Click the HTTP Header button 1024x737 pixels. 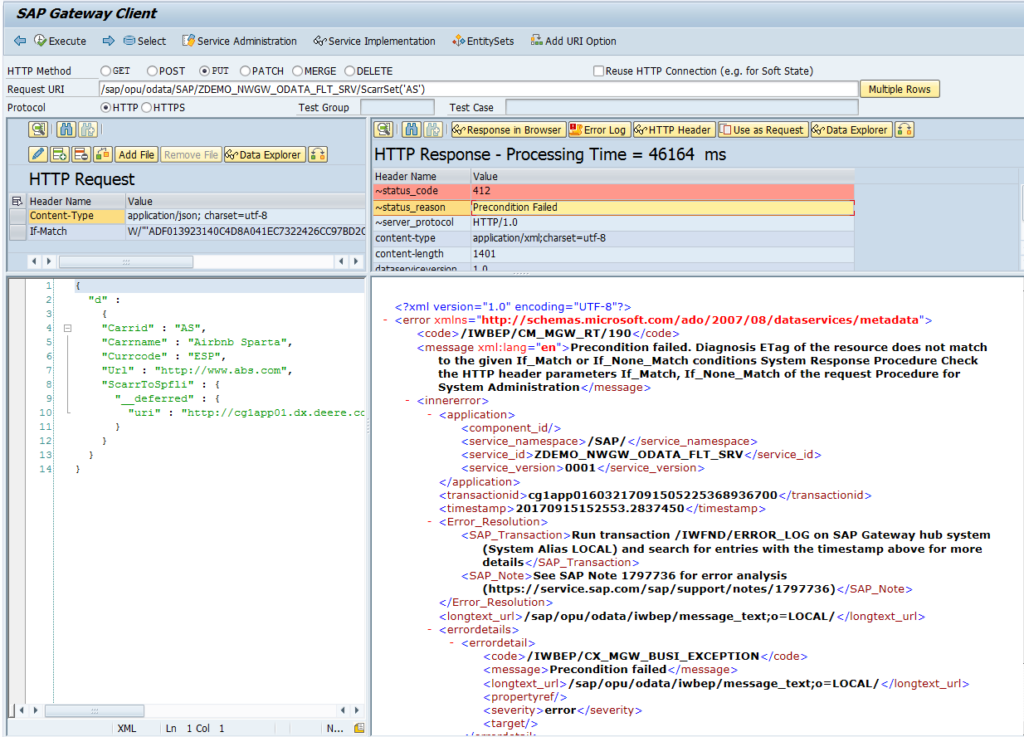tap(673, 129)
